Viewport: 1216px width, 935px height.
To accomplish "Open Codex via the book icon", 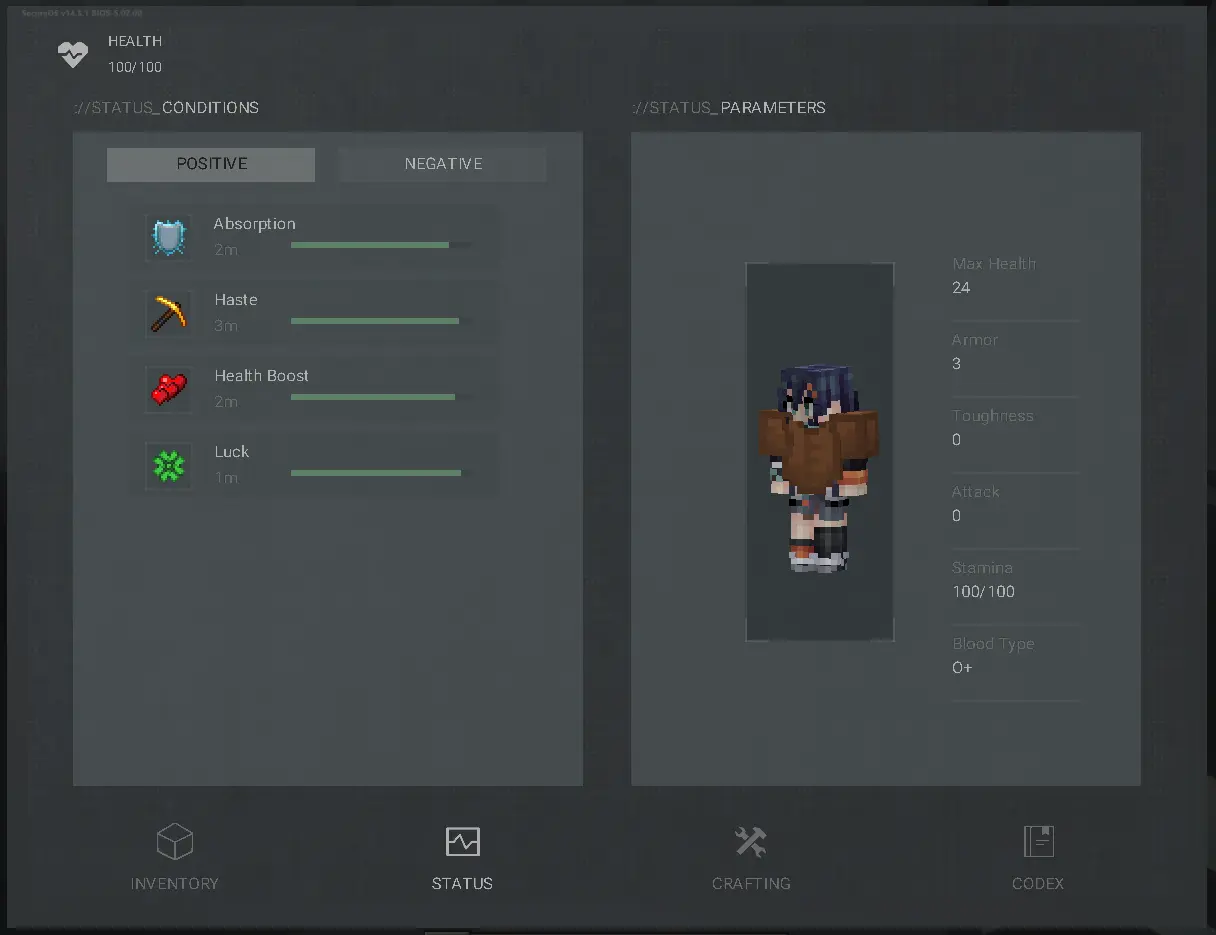I will [1039, 841].
